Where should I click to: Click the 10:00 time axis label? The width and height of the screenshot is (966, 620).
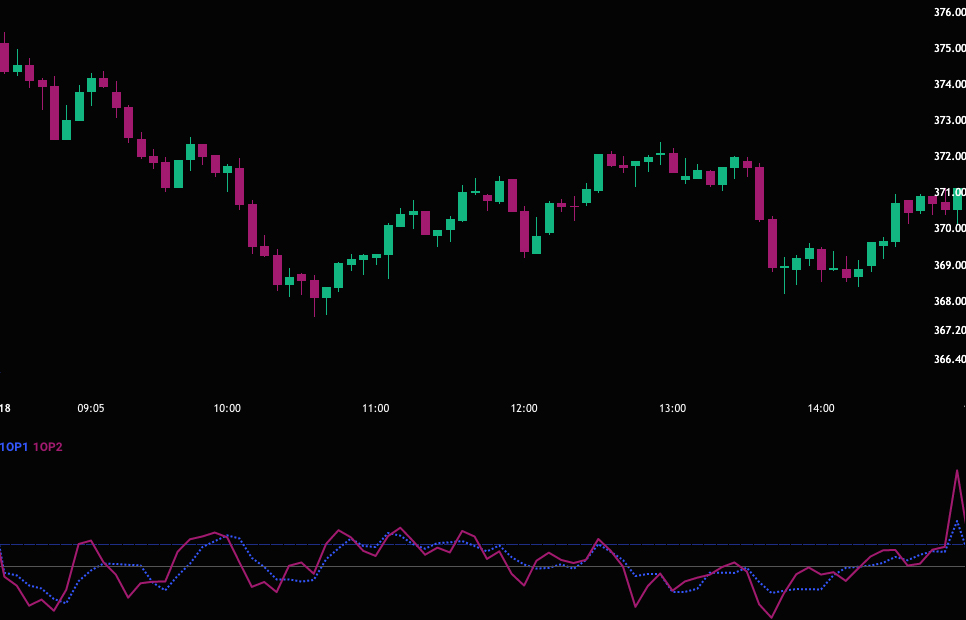tap(227, 408)
